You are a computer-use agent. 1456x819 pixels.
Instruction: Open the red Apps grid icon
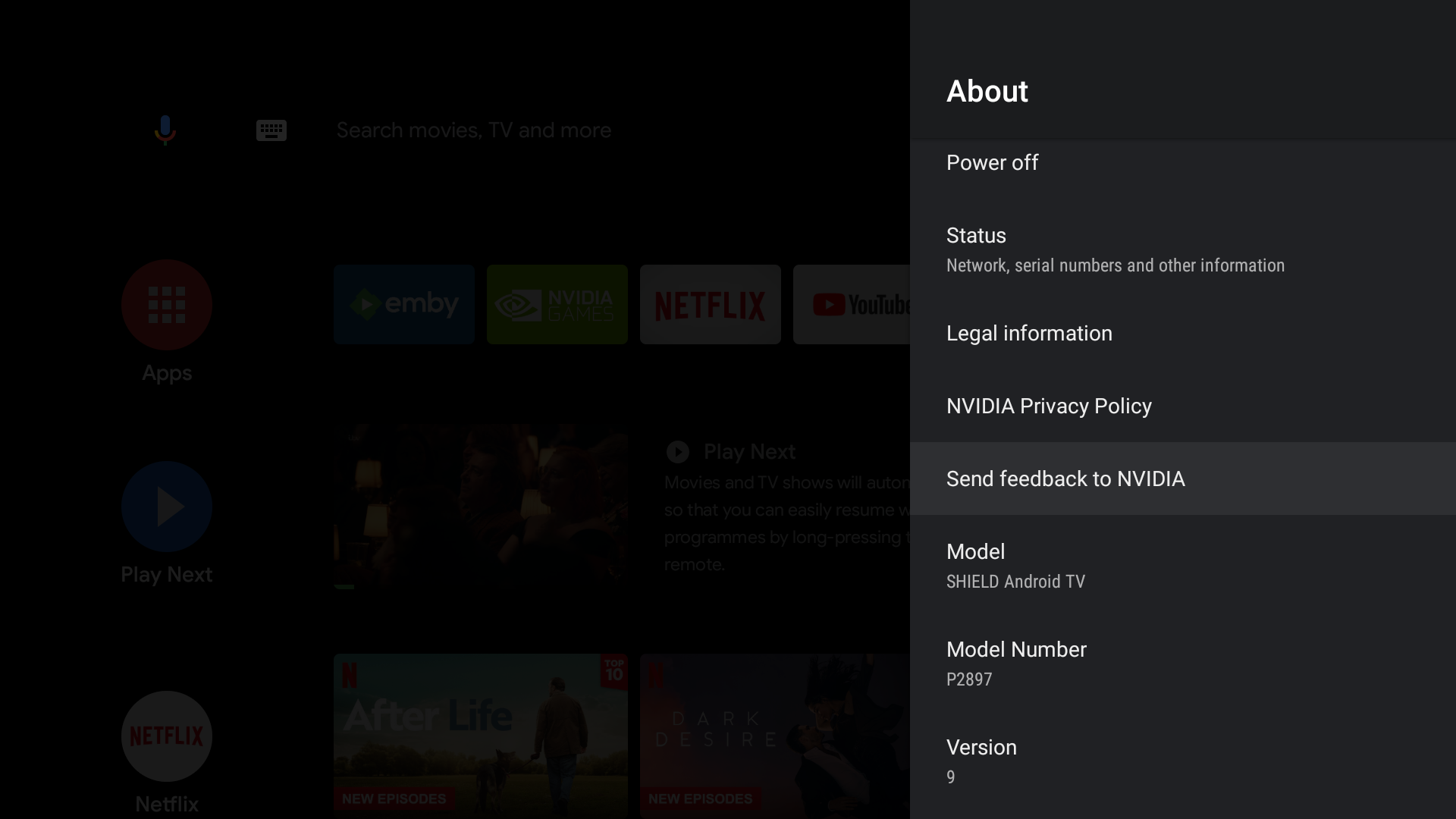coord(166,305)
